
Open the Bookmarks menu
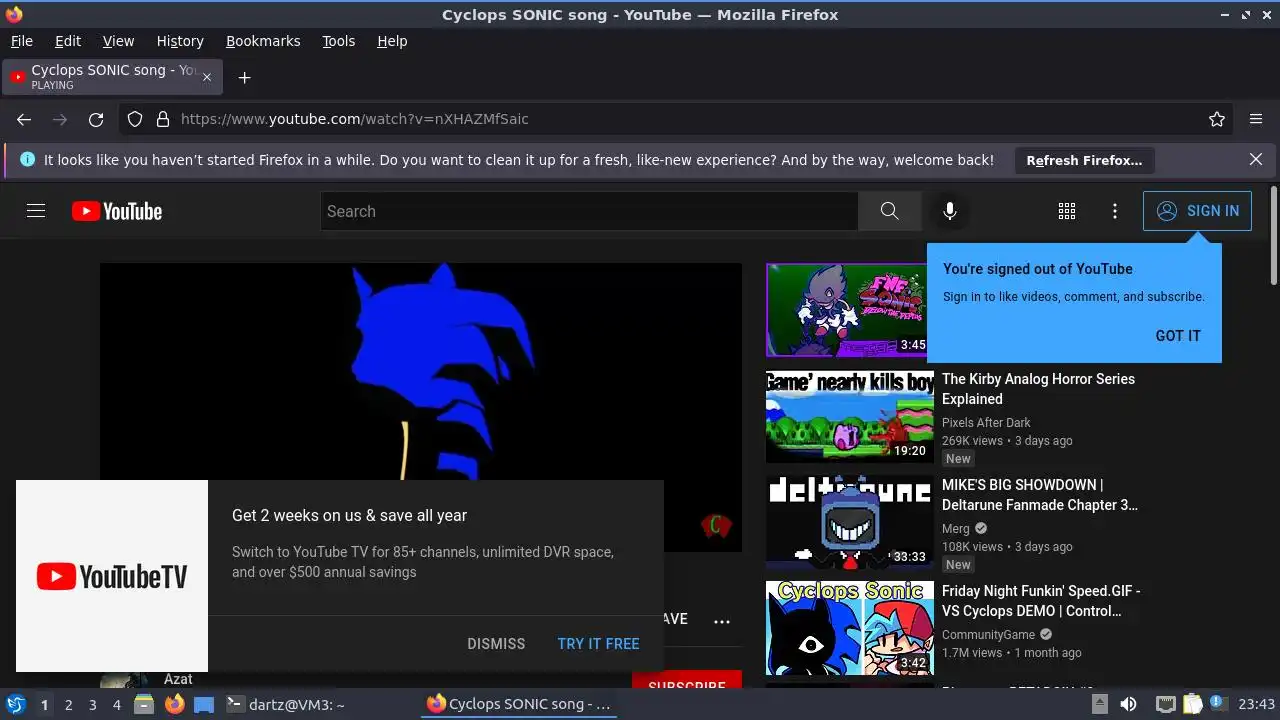(x=263, y=41)
